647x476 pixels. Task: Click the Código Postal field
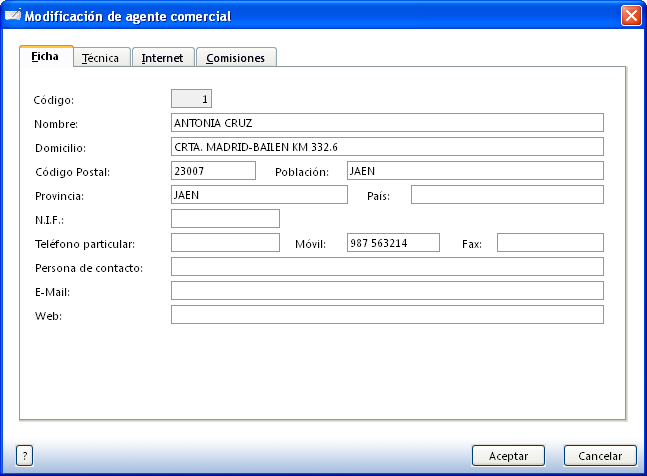213,171
